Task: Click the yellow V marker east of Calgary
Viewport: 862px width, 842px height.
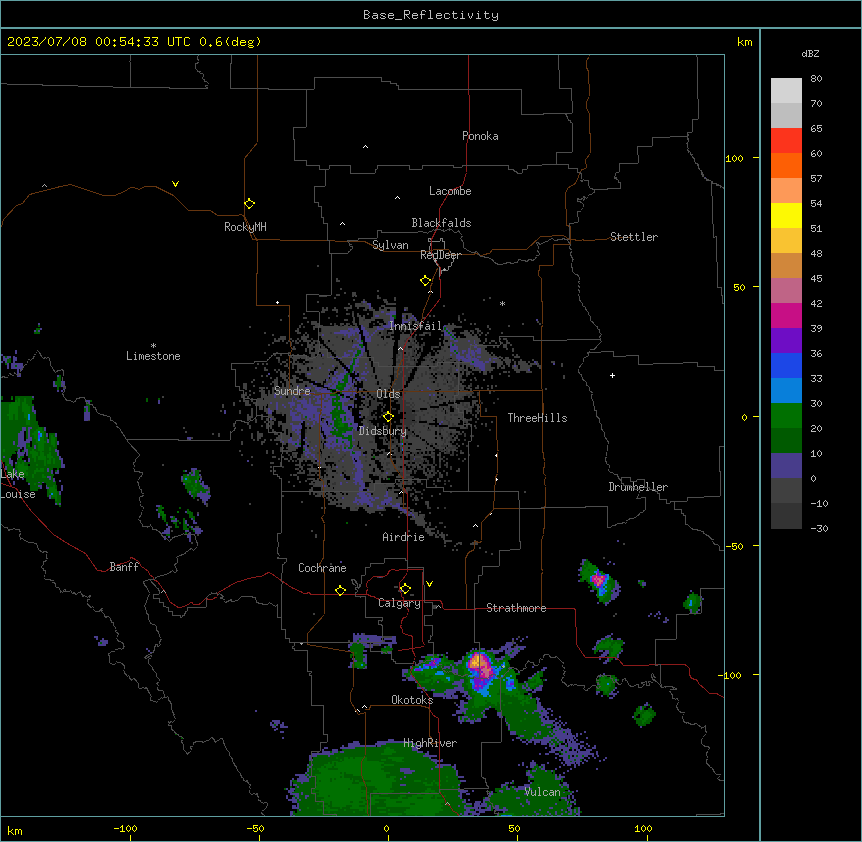Action: (429, 584)
